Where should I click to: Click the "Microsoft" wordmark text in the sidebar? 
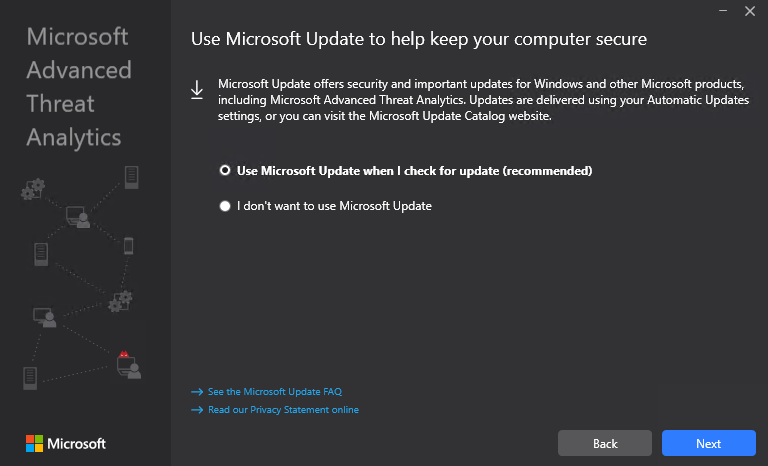(78, 443)
